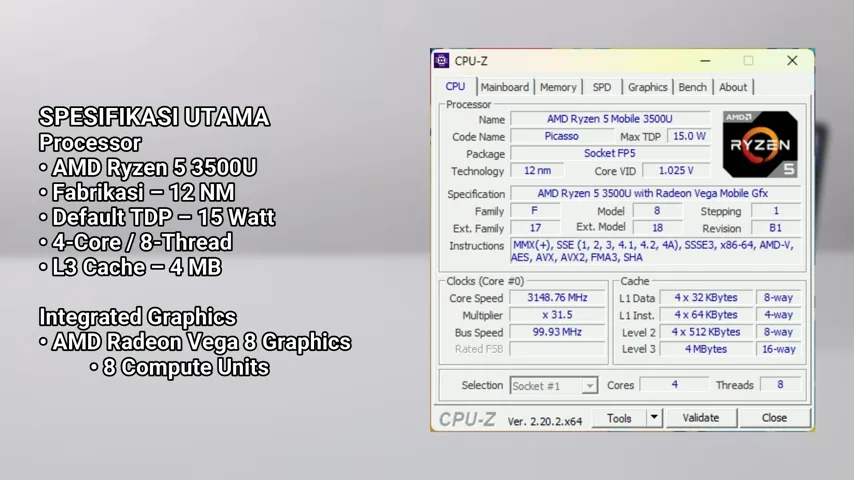Open the Memory tab
This screenshot has width=854, height=480.
(x=558, y=87)
